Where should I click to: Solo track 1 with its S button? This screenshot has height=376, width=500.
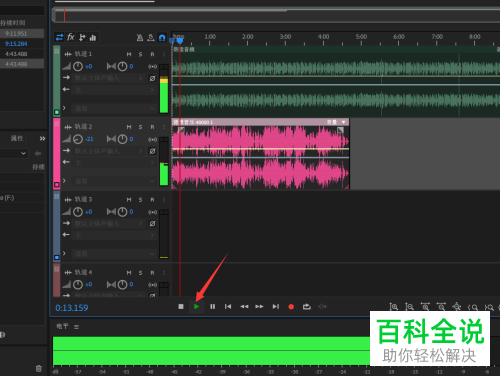tap(141, 54)
